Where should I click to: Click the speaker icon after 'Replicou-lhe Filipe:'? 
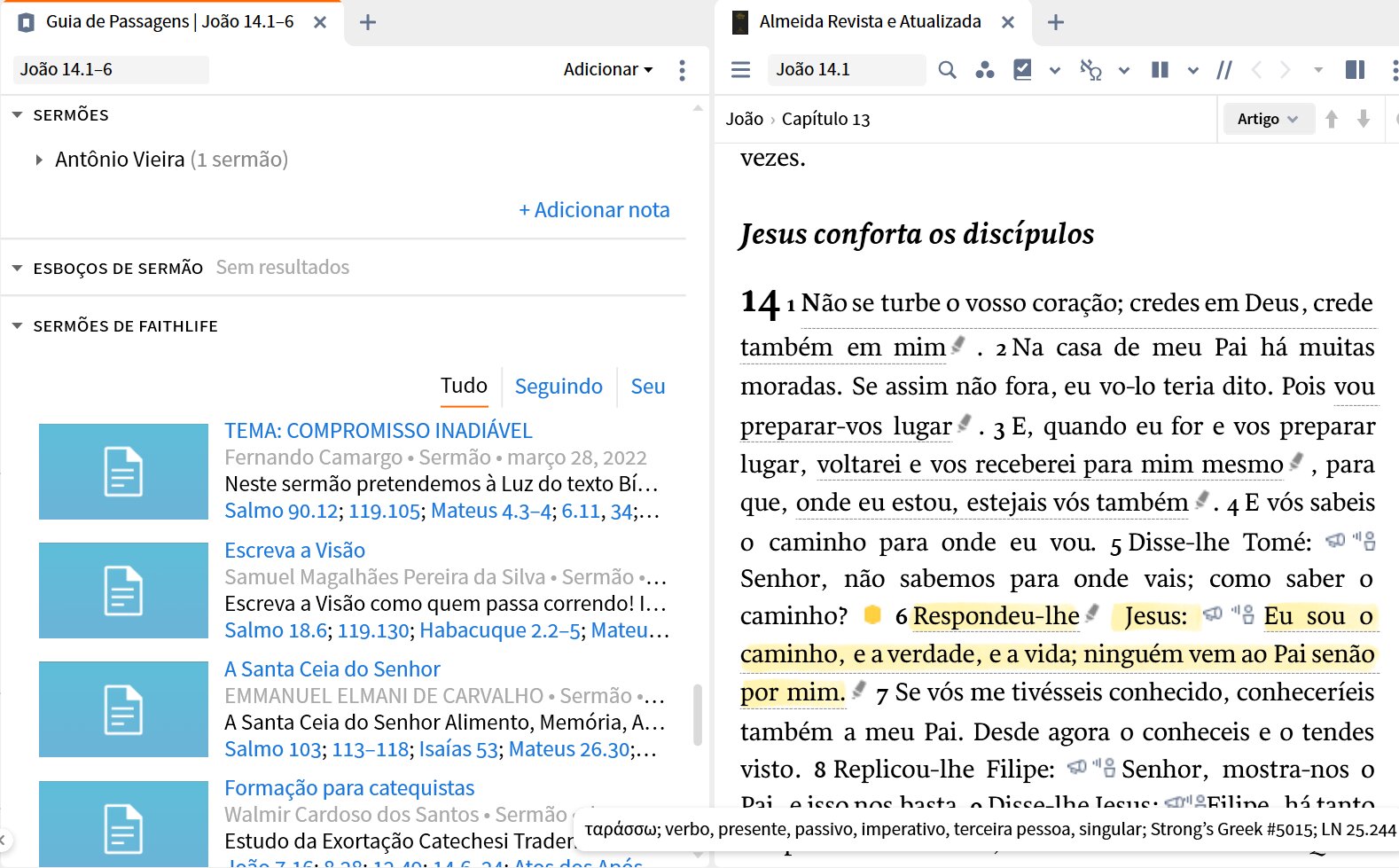pyautogui.click(x=1077, y=766)
